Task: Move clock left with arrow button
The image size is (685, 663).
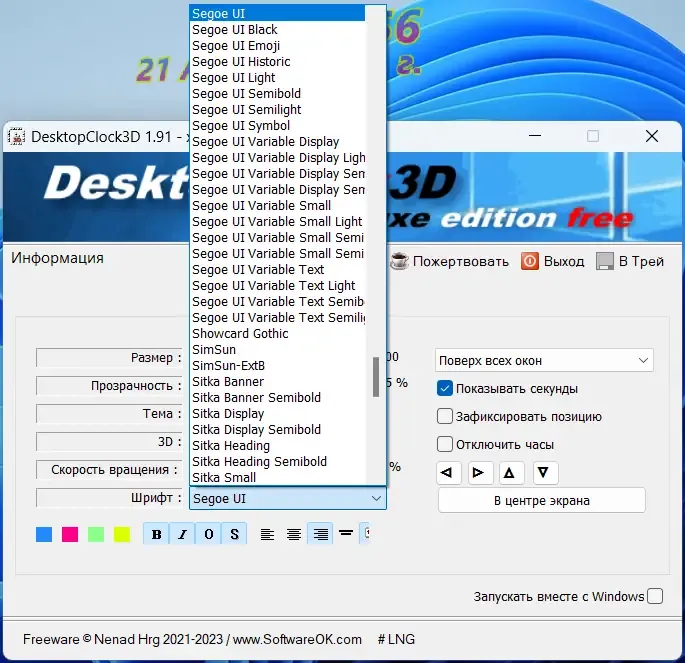Action: 449,473
